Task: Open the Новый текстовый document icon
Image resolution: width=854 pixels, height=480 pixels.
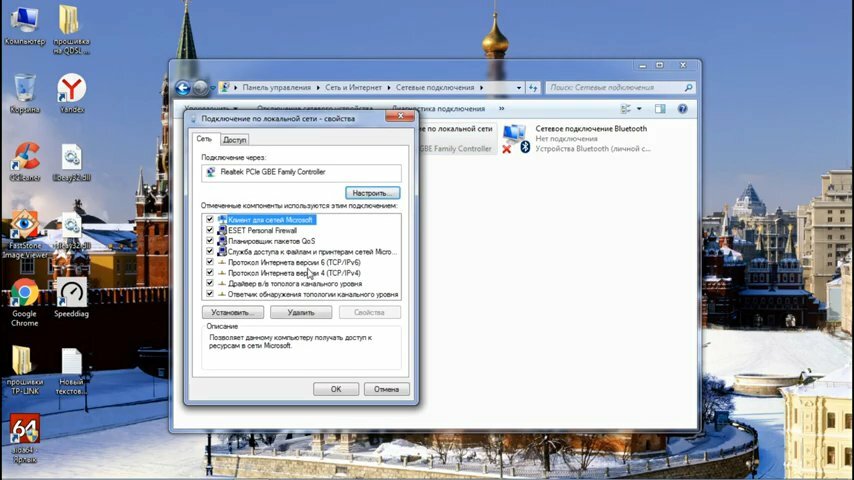Action: pyautogui.click(x=71, y=370)
